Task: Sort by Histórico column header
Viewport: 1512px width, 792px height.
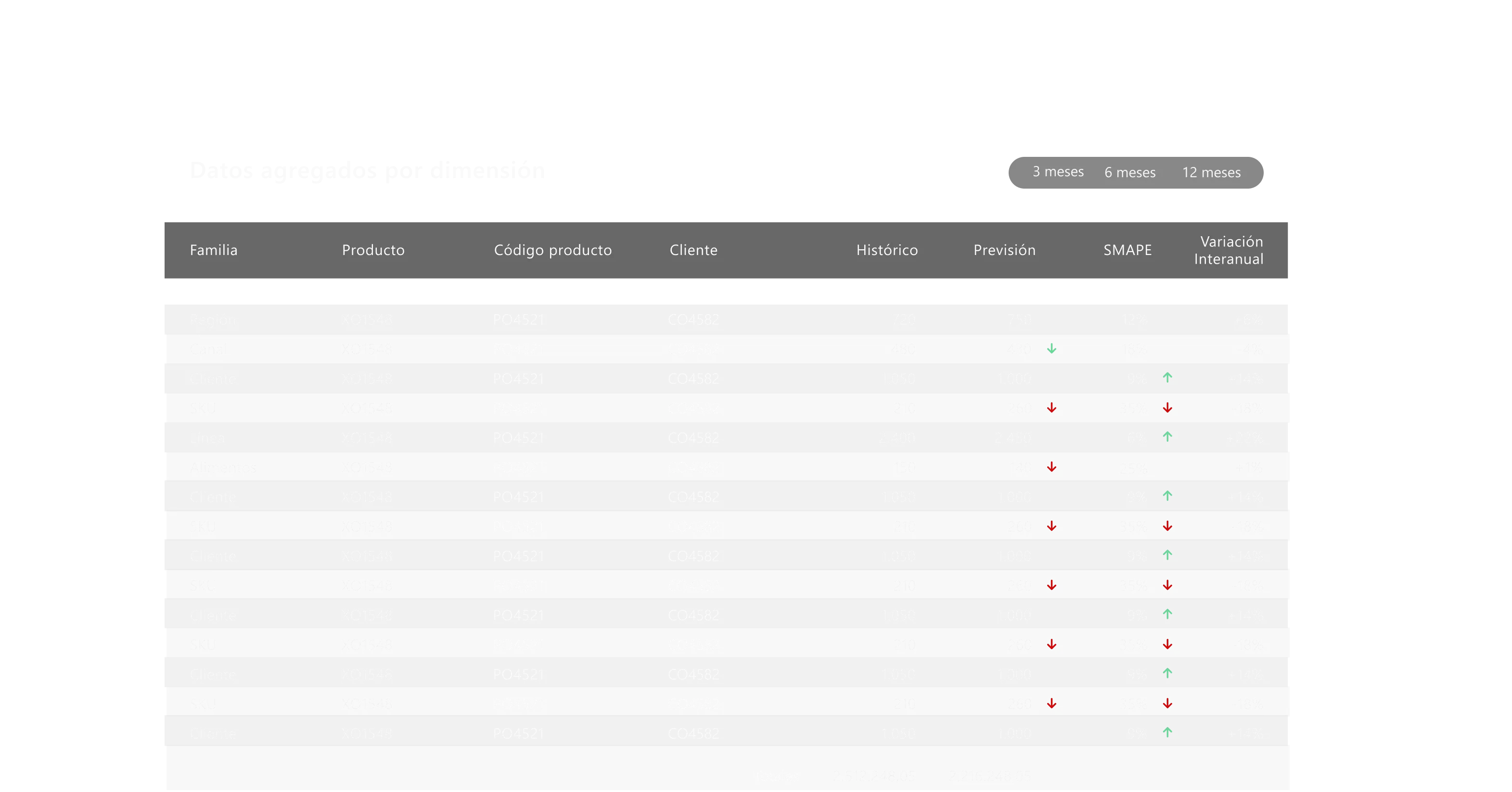Action: 886,250
